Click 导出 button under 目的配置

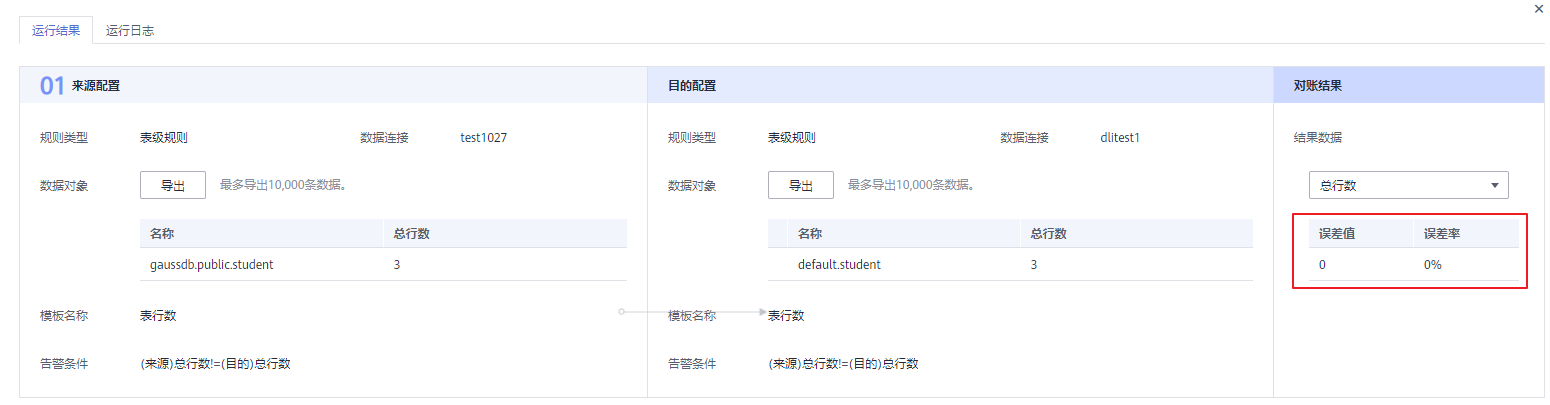click(x=801, y=185)
